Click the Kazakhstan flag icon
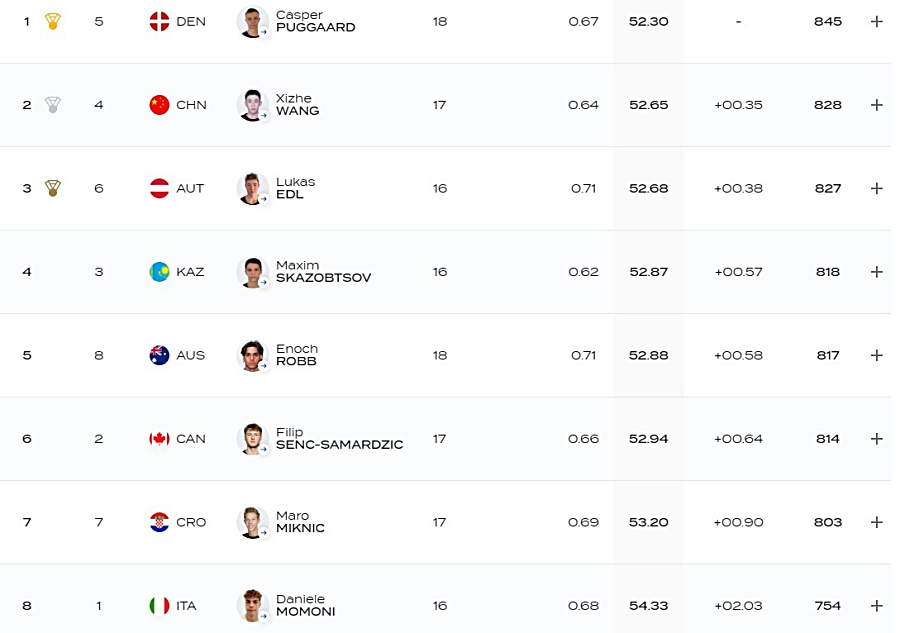Image resolution: width=900 pixels, height=633 pixels. pos(159,271)
